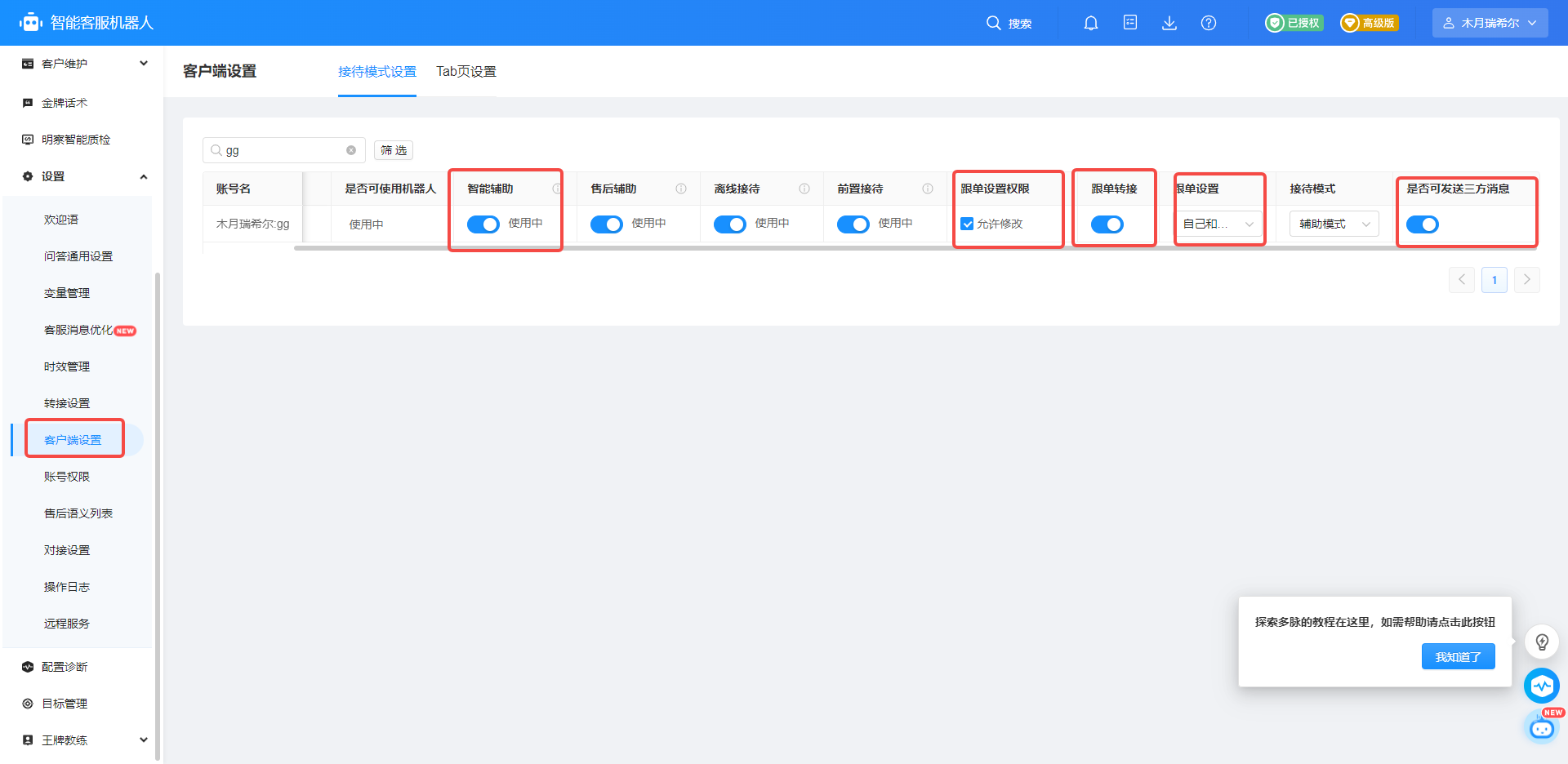Open 转接设置 menu item
Screen dimensions: 1568x764
click(x=67, y=403)
